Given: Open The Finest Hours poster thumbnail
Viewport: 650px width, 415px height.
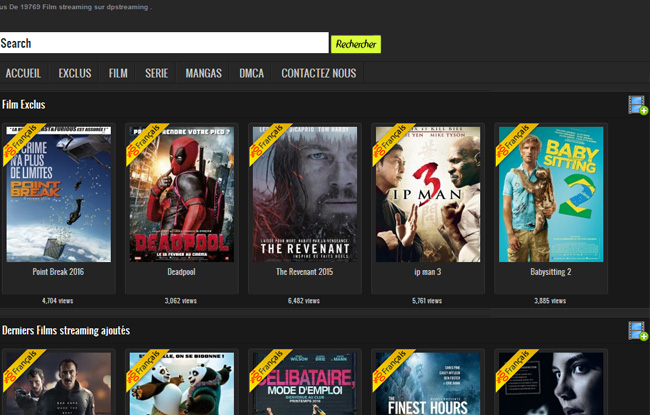Looking at the screenshot, I should point(428,383).
